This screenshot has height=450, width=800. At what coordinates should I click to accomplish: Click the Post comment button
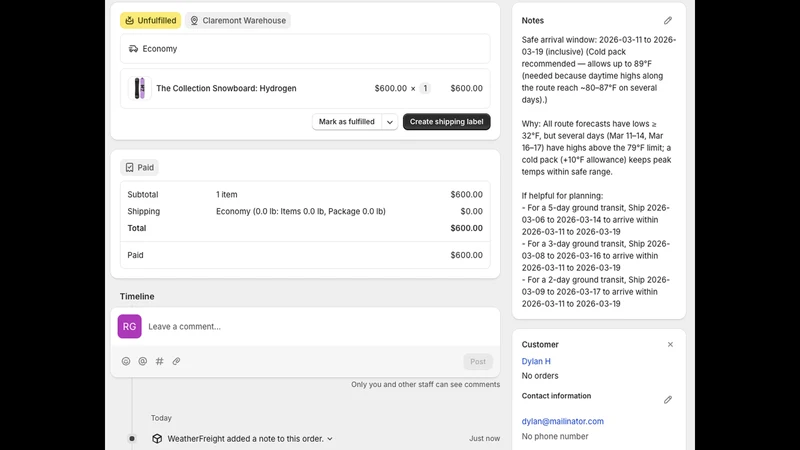(x=478, y=361)
